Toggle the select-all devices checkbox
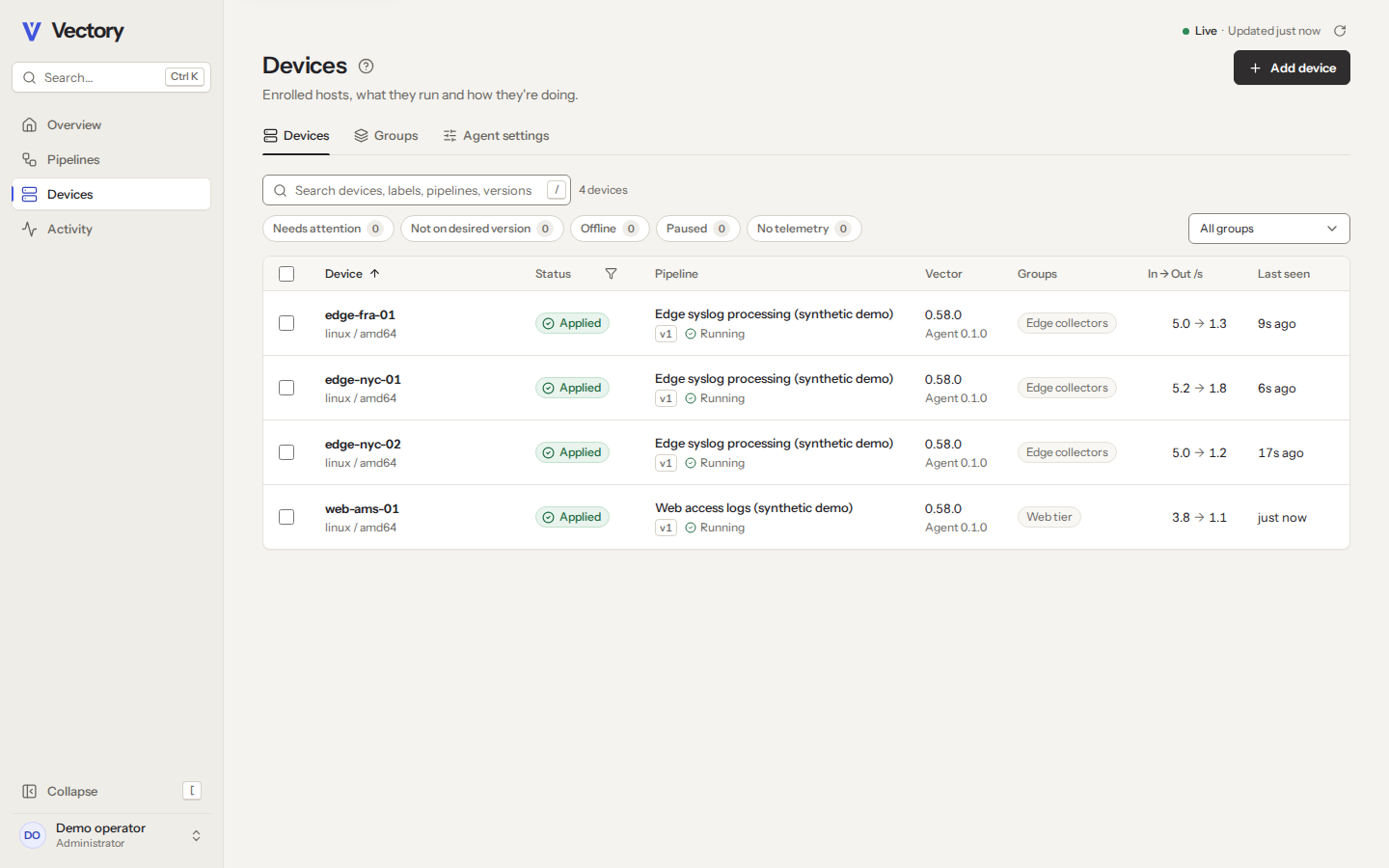1389x868 pixels. point(286,274)
